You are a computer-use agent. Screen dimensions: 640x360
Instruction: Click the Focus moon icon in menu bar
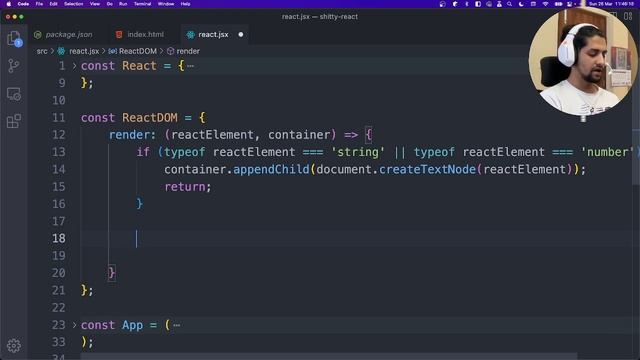521,4
